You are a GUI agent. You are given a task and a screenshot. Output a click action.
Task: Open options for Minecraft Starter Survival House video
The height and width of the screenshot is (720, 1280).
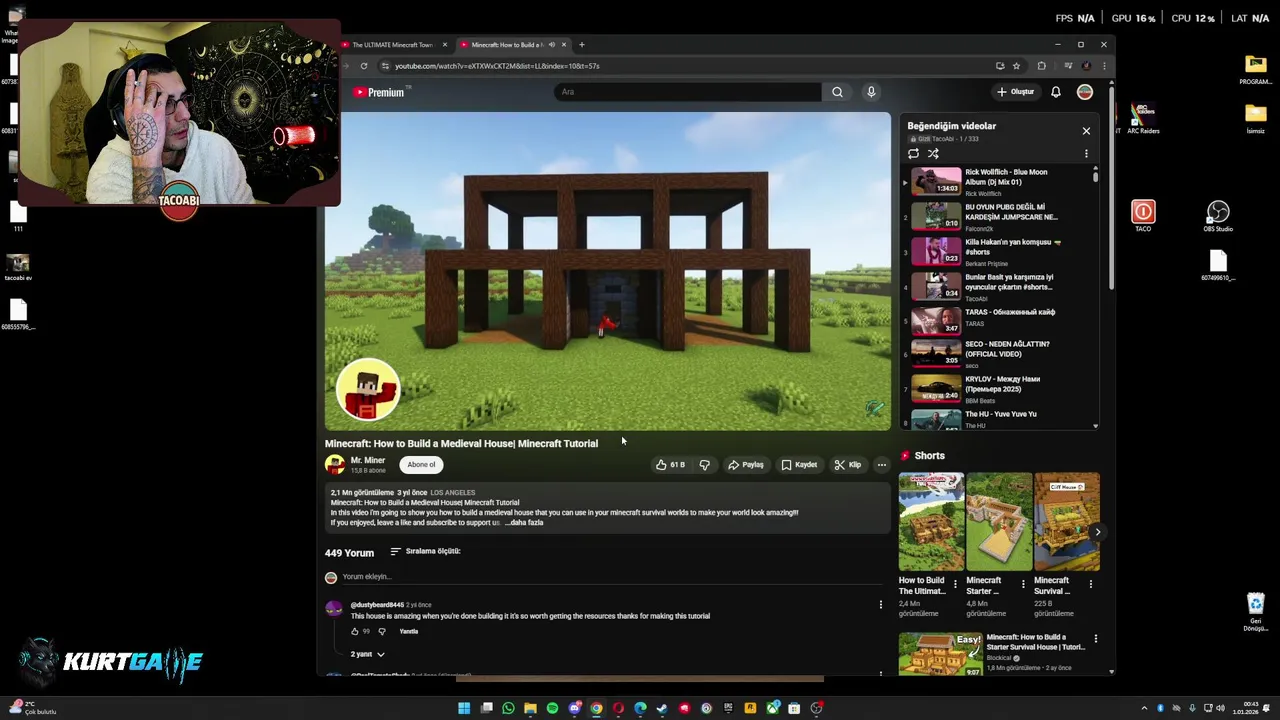[1095, 638]
